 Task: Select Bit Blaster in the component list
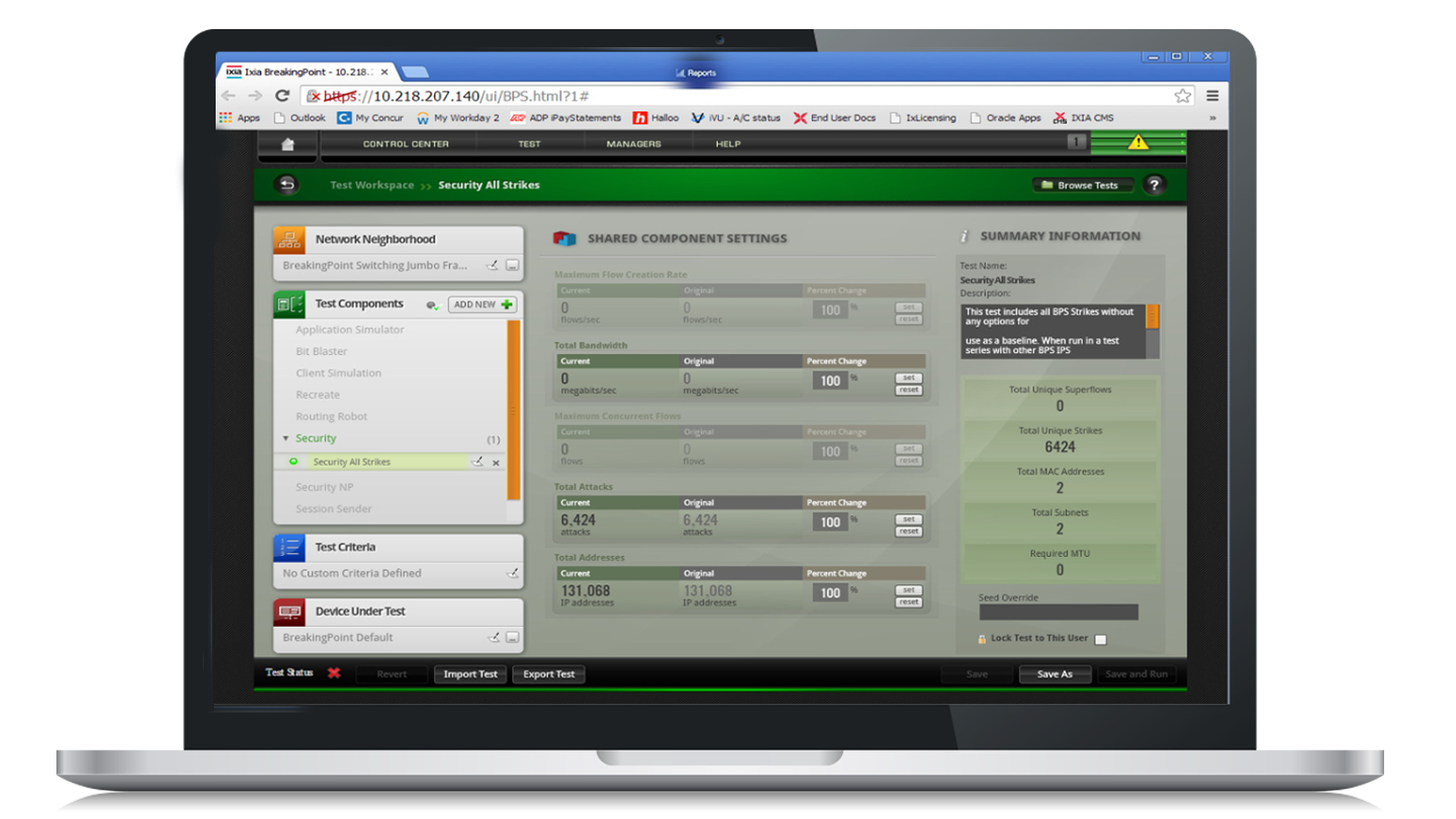[321, 351]
